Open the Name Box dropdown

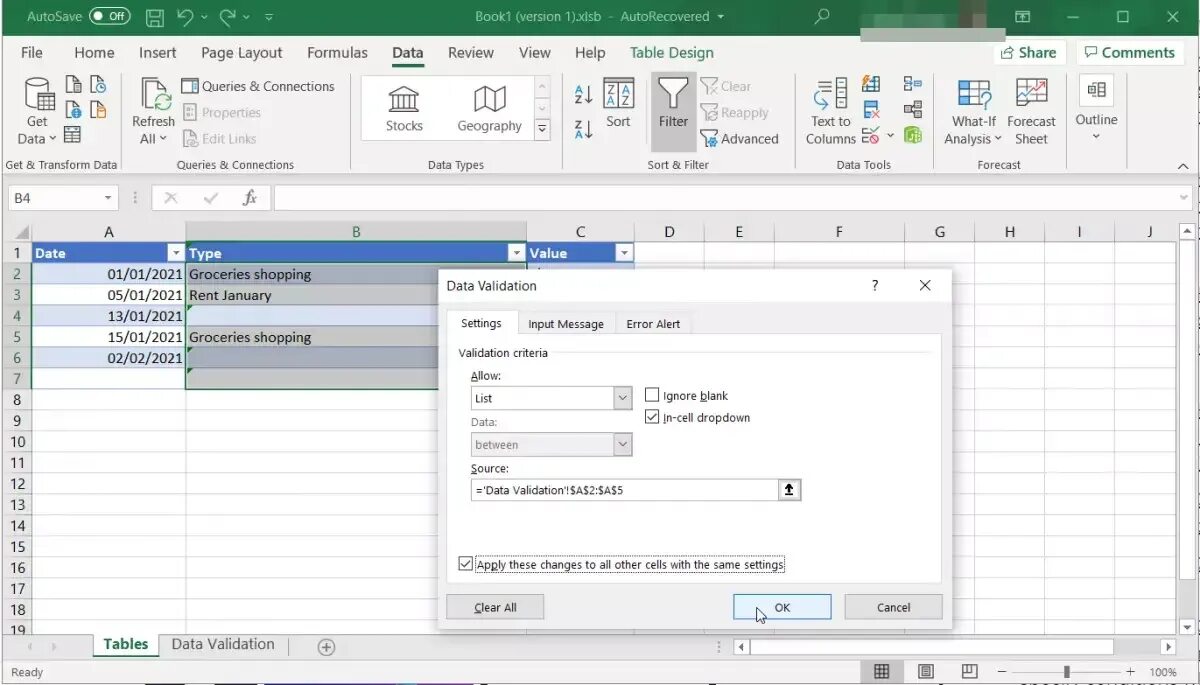tap(109, 199)
